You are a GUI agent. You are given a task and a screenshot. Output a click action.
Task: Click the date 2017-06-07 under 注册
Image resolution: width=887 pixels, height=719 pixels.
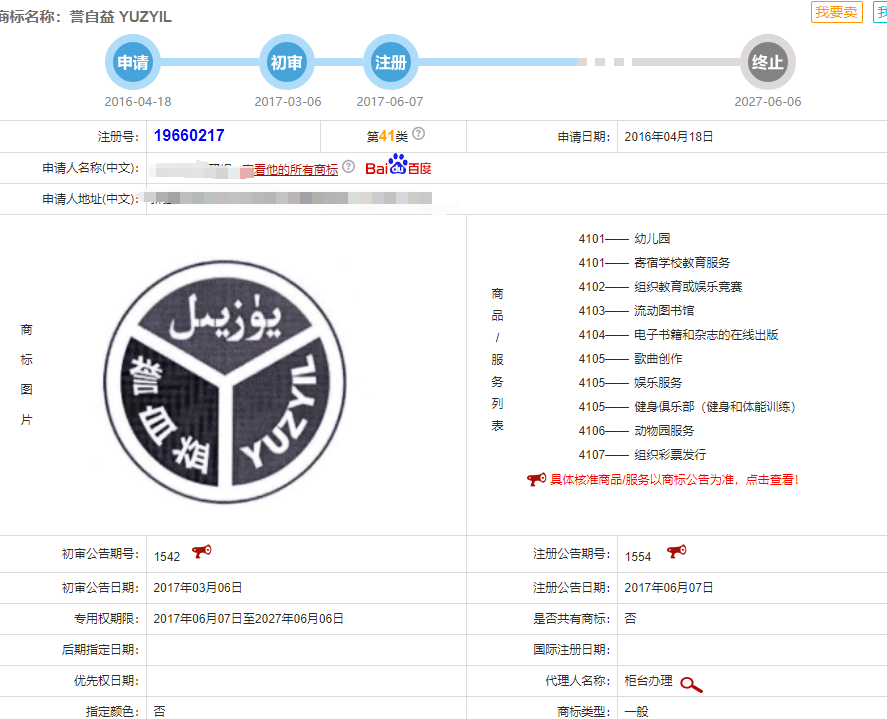390,102
